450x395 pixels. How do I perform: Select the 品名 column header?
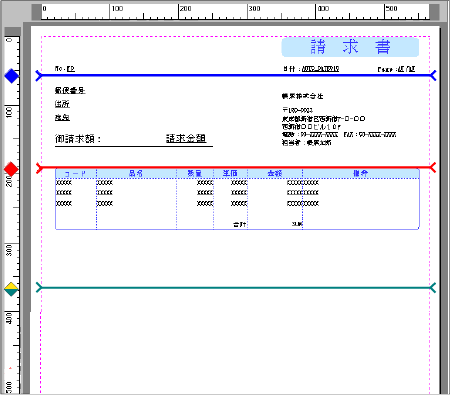[136, 173]
